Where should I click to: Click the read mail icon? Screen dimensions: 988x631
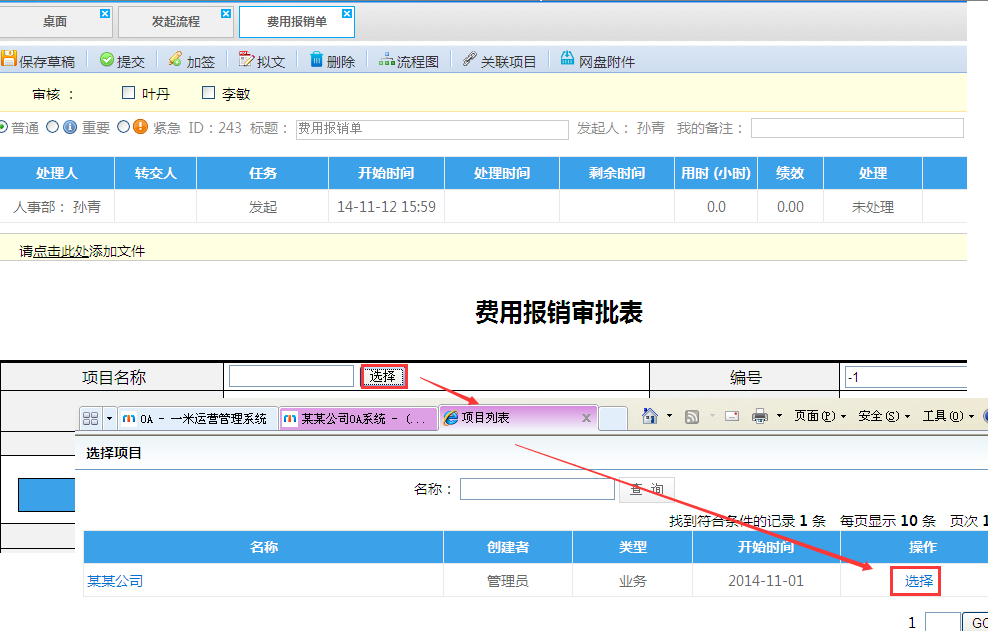pyautogui.click(x=732, y=416)
